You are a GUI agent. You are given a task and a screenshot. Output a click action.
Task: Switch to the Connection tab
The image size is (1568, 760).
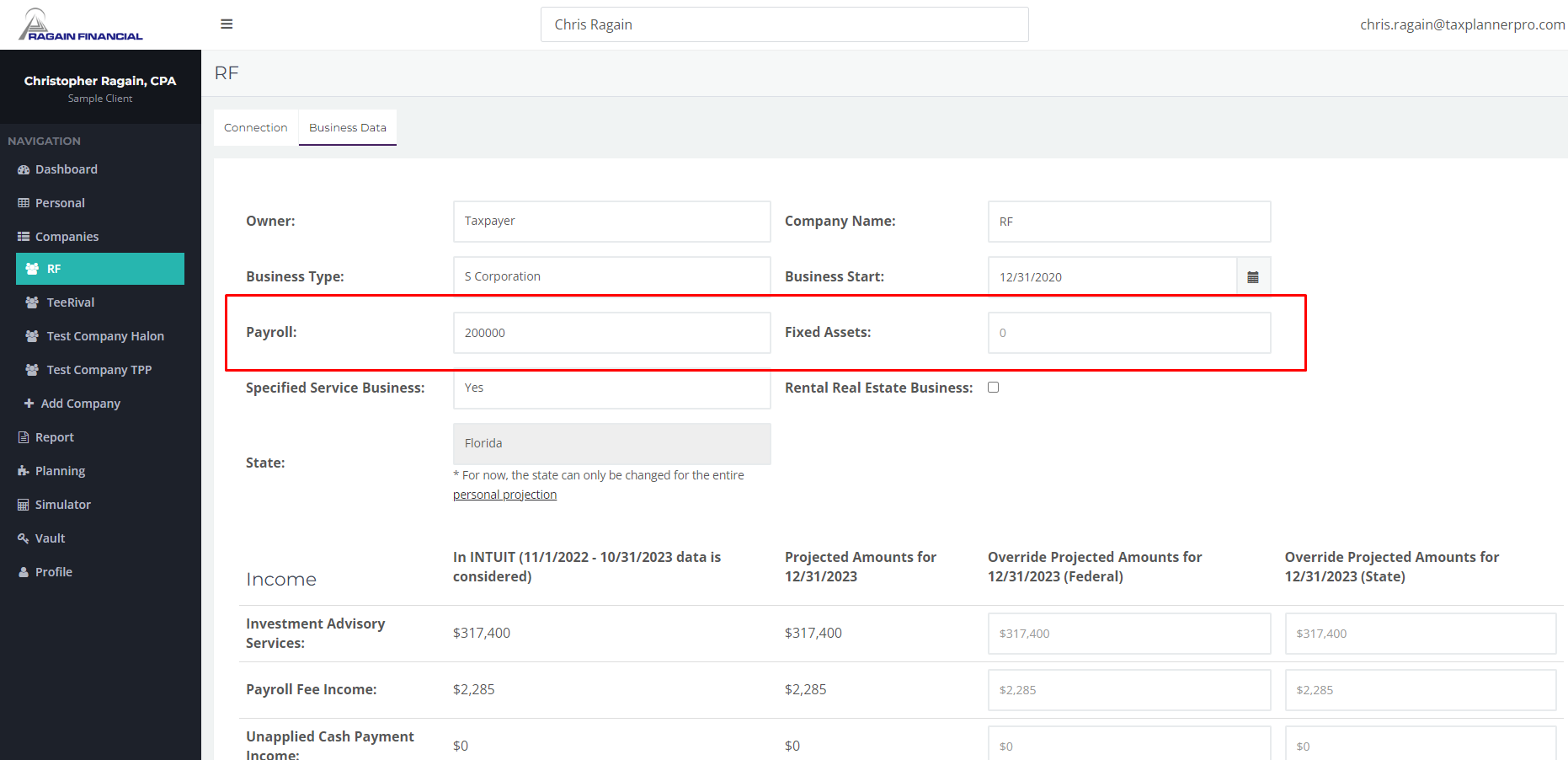(x=256, y=127)
